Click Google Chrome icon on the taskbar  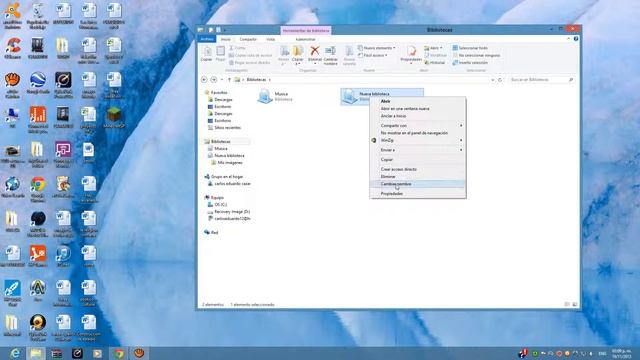[x=119, y=353]
